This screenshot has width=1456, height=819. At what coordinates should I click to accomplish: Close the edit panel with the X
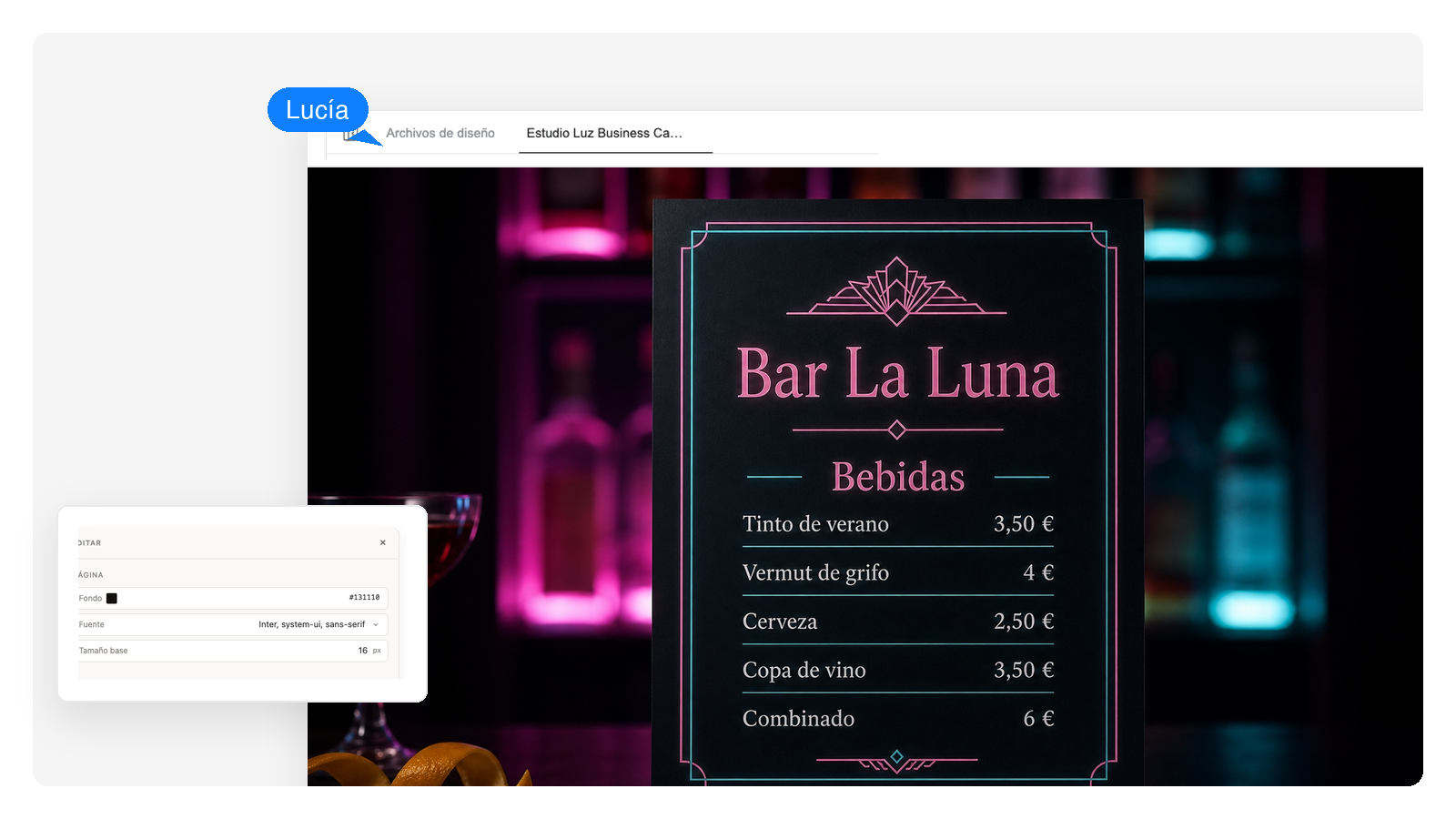pos(383,542)
